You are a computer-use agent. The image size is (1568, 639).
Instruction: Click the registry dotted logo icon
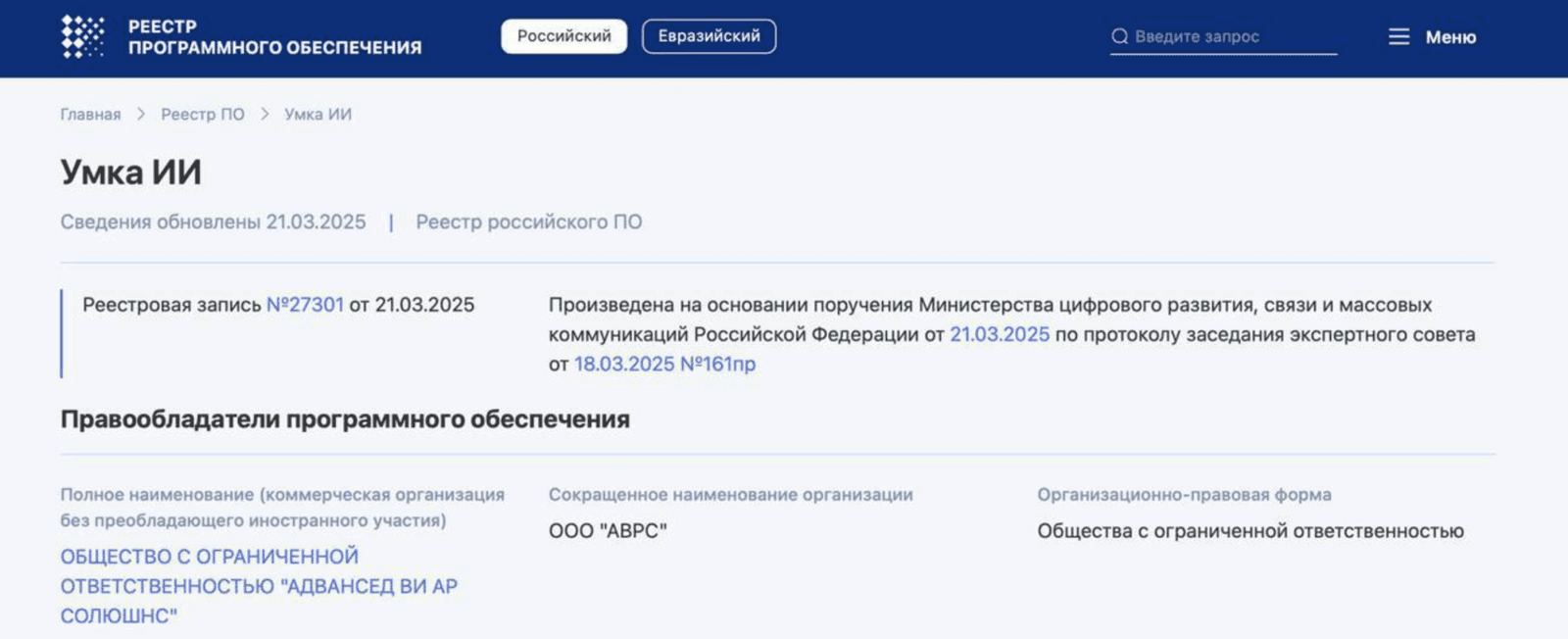82,36
